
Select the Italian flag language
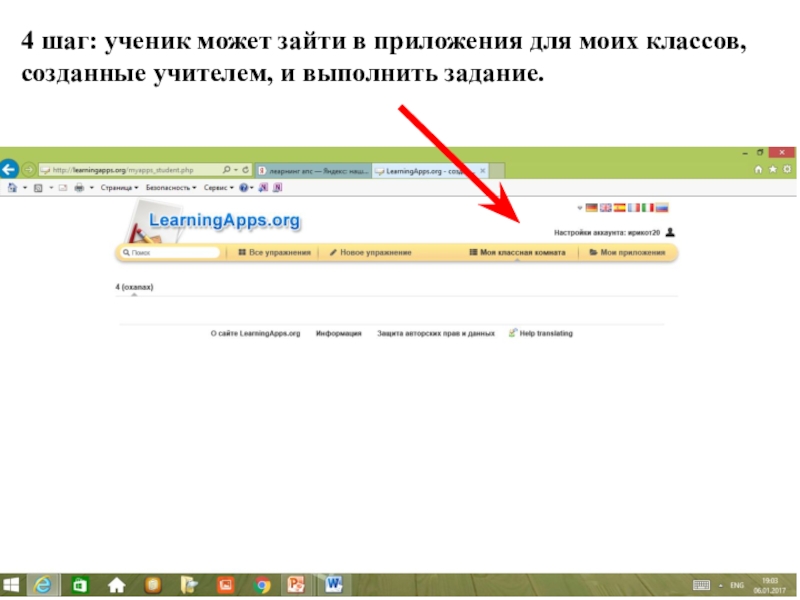click(x=648, y=208)
